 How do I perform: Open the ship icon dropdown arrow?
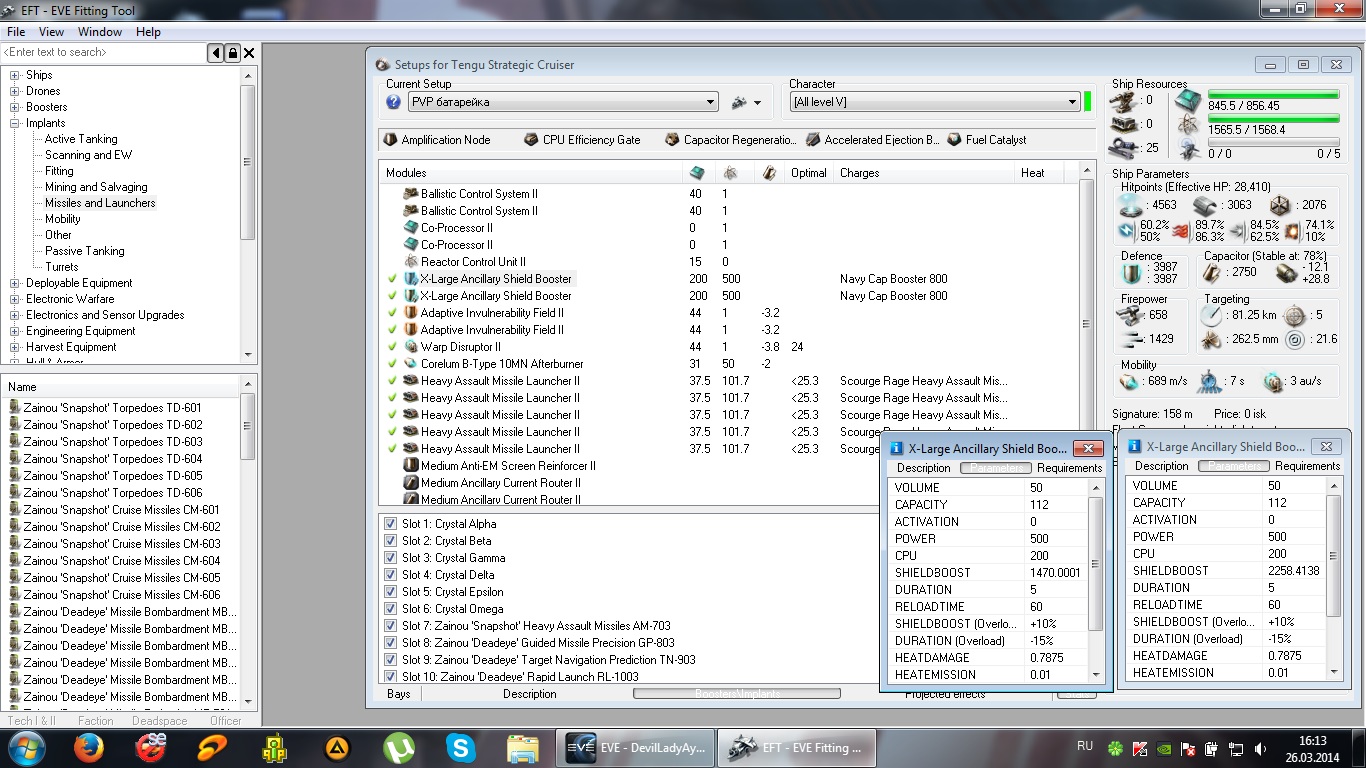coord(757,103)
